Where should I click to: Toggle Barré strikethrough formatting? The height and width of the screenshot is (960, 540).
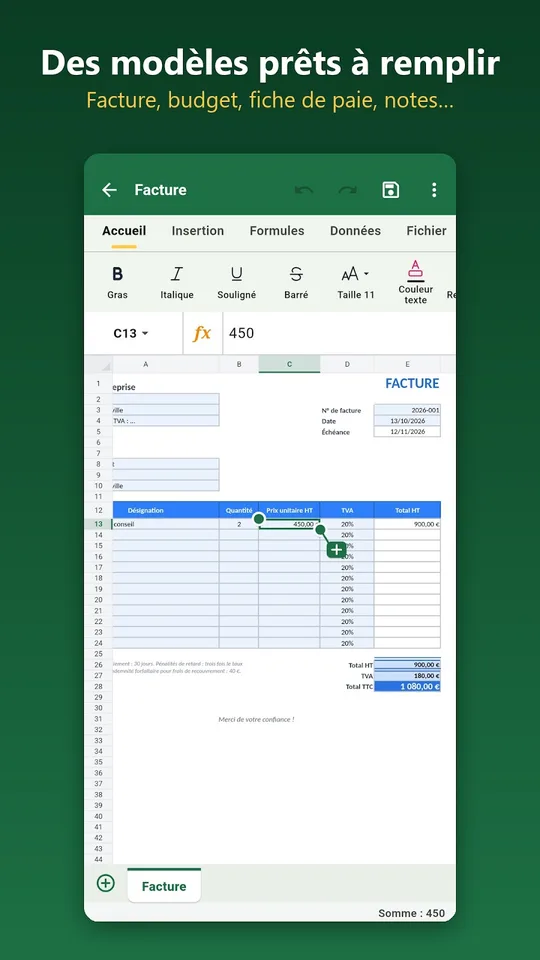click(296, 283)
